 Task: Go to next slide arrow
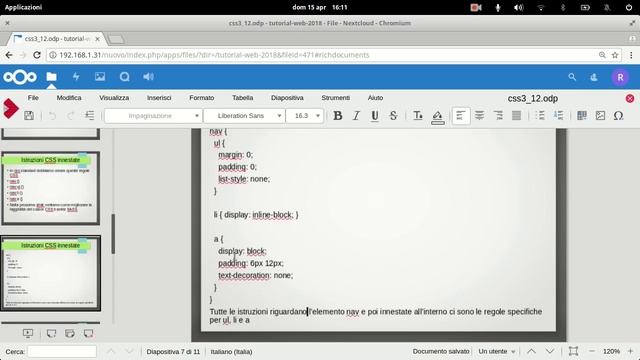coord(550,351)
